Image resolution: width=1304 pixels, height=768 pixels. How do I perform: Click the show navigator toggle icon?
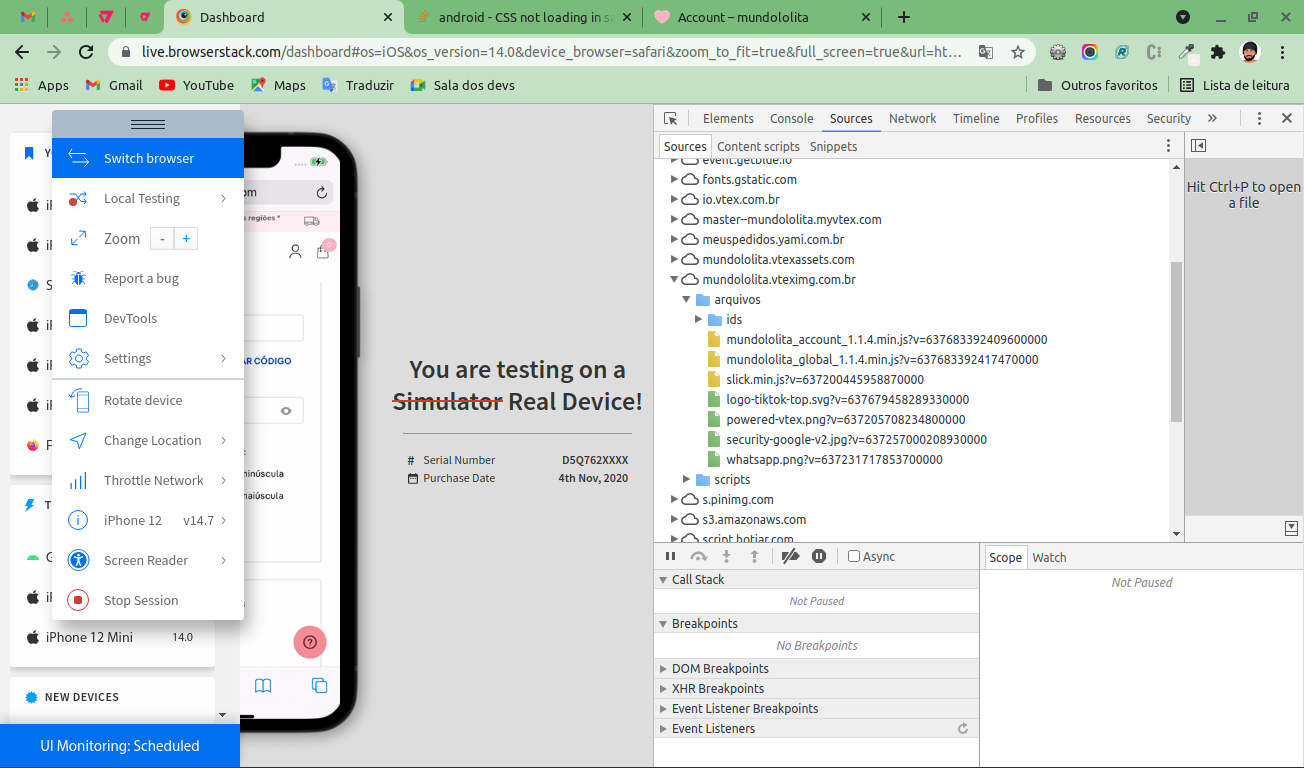pyautogui.click(x=1199, y=145)
